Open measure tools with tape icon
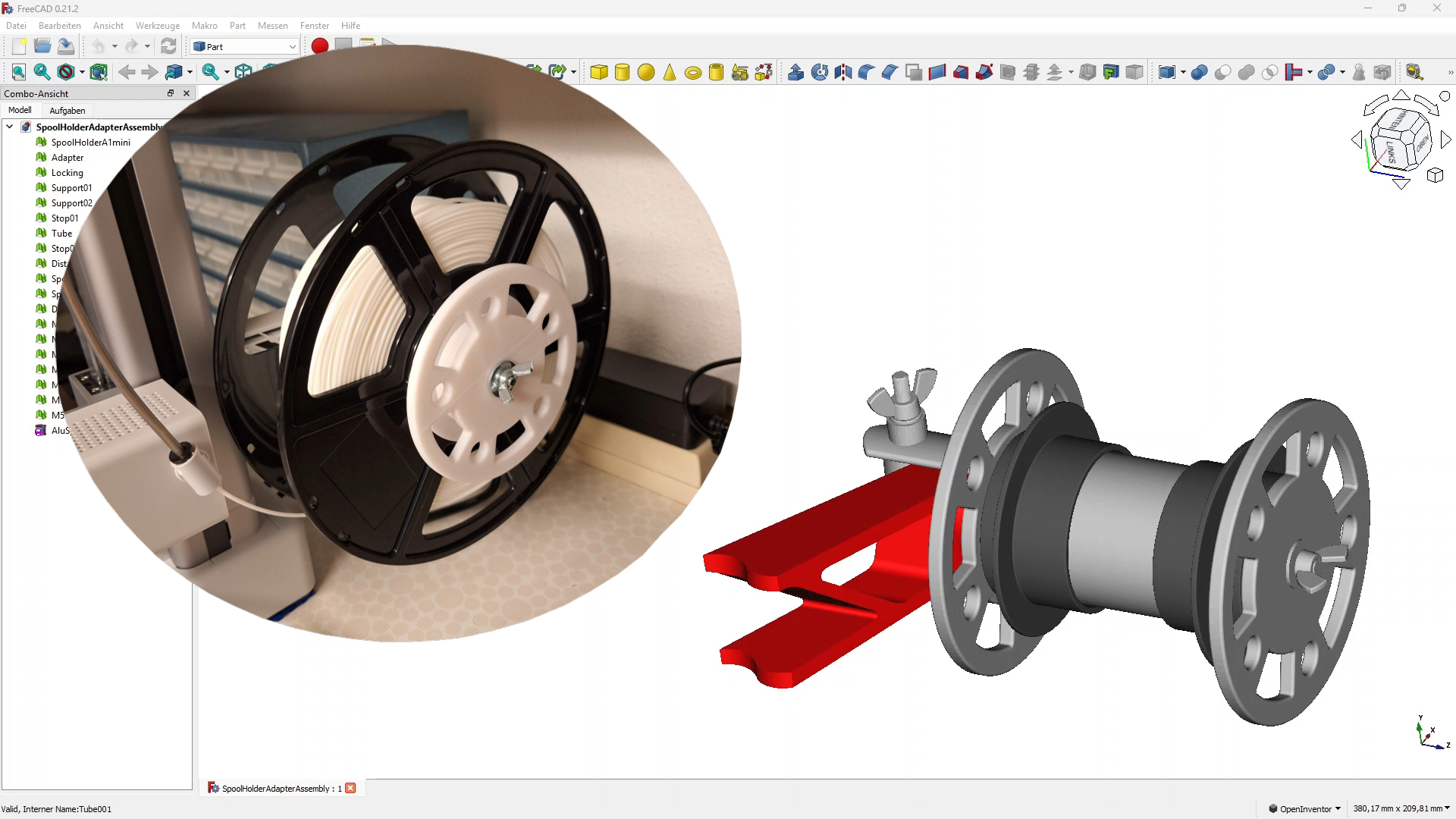Viewport: 1456px width, 819px height. point(1414,72)
